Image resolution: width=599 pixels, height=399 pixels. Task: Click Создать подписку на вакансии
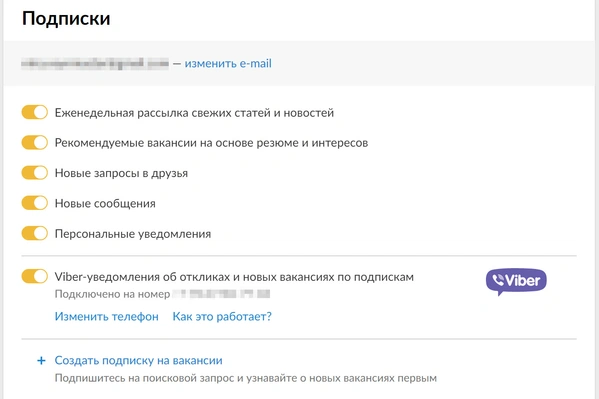(x=138, y=360)
